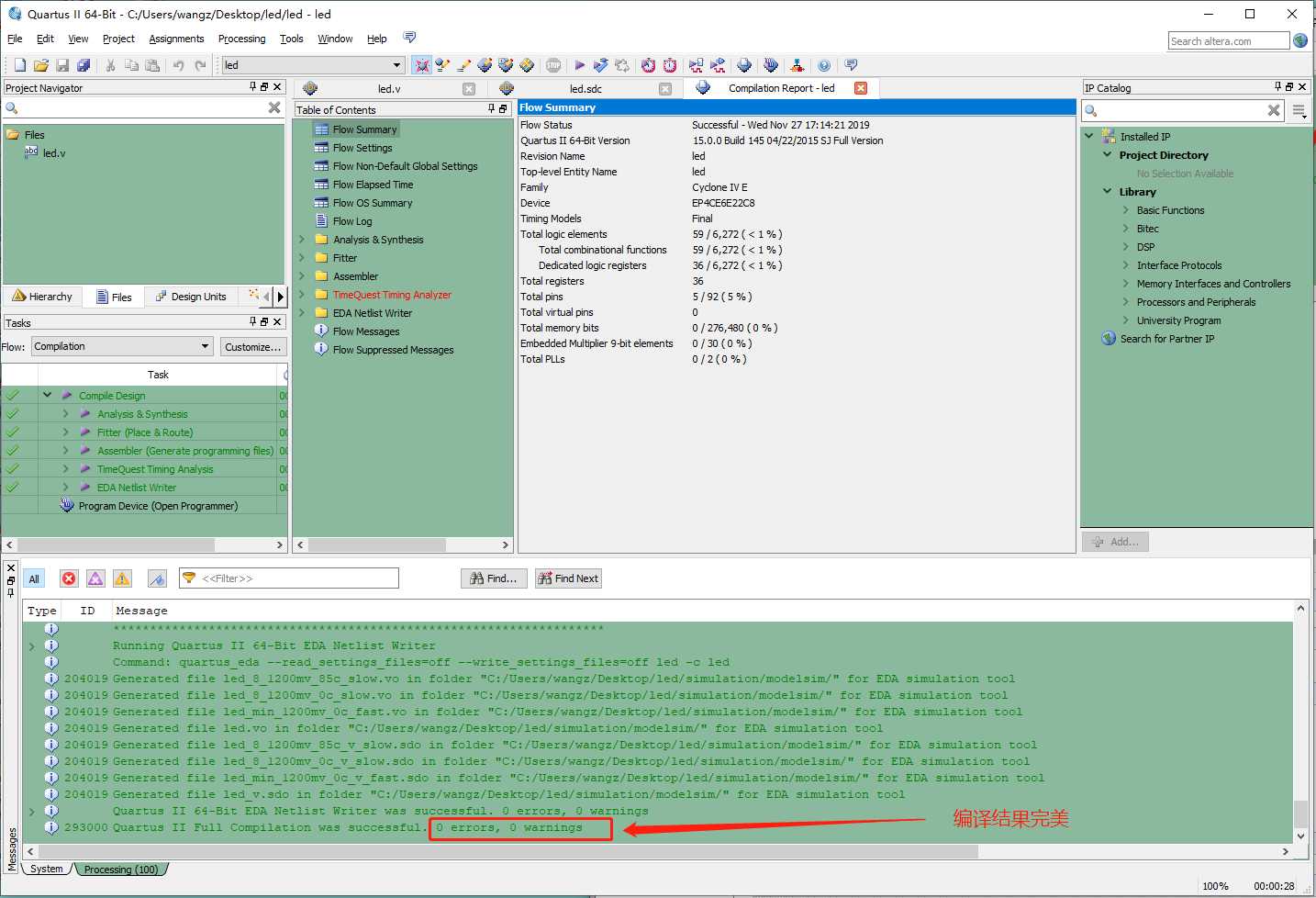Open the Processing menu
This screenshot has width=1316, height=898.
[241, 39]
